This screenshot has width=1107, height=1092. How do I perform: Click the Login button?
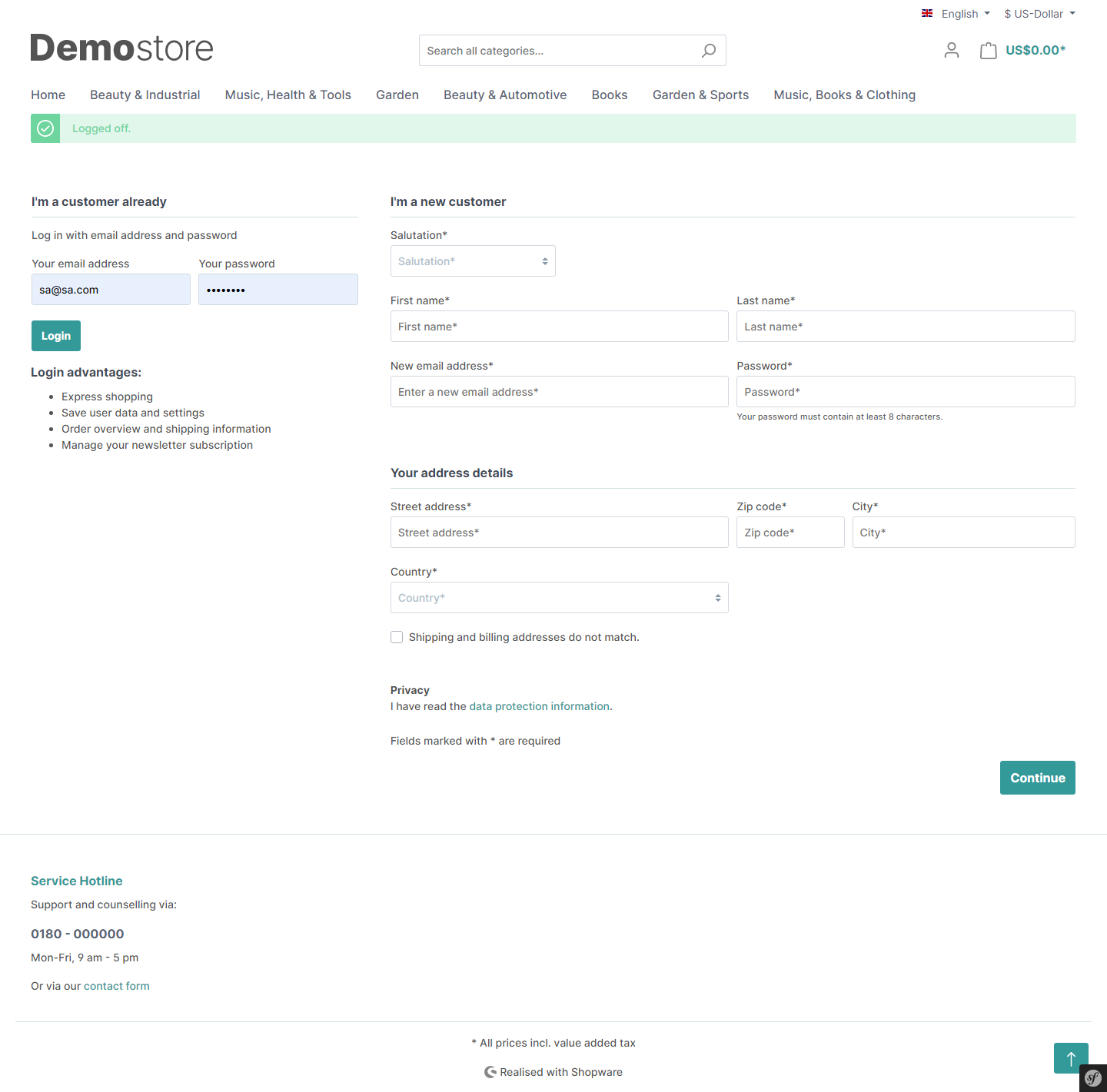point(56,336)
